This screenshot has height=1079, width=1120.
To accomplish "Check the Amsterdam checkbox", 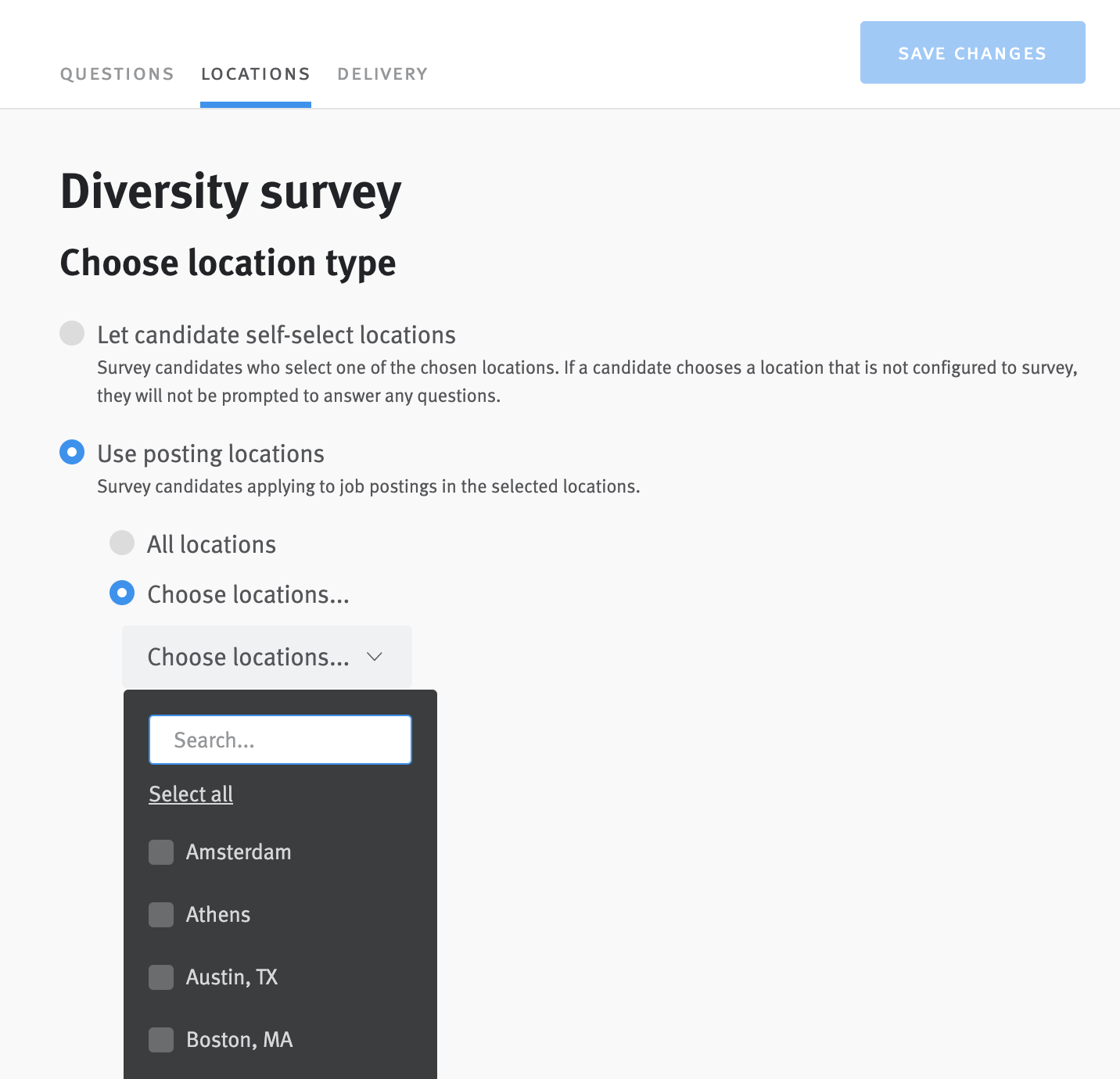I will point(160,852).
